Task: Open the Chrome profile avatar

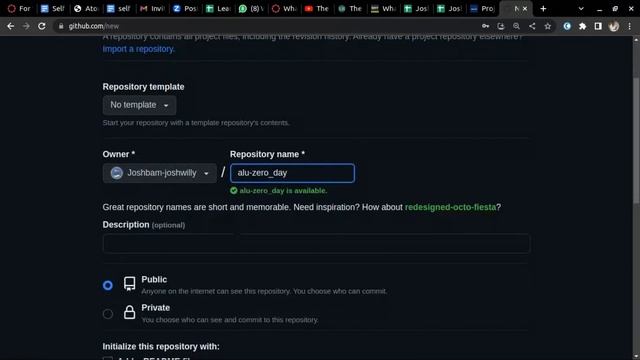Action: [x=614, y=26]
